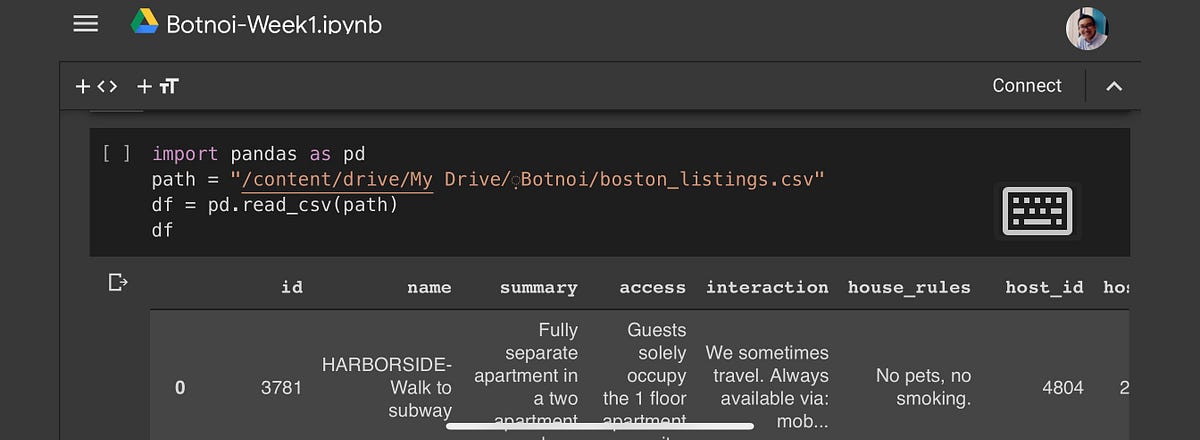The image size is (1200, 440).
Task: Collapse the header with the chevron
Action: tap(1114, 86)
